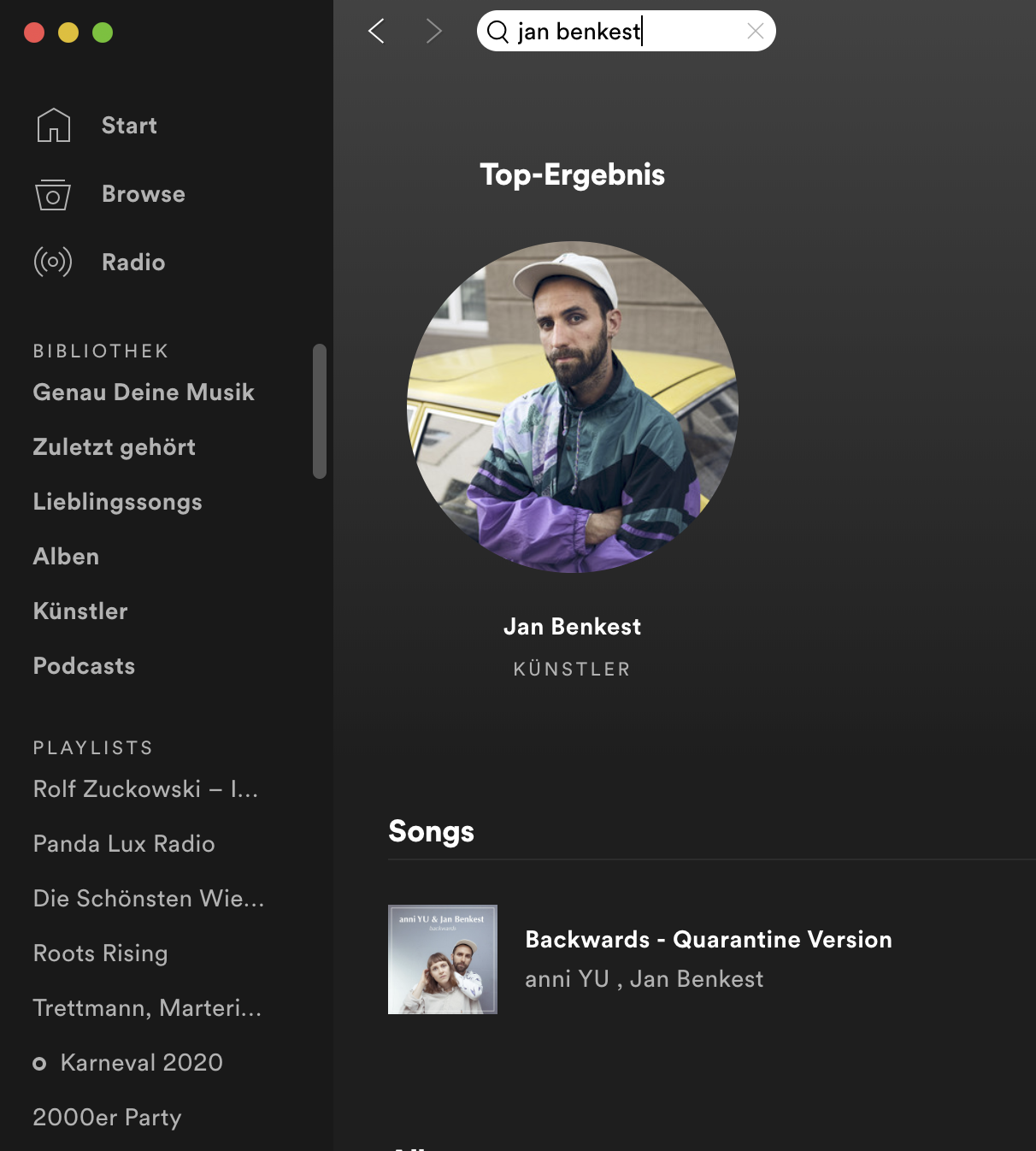The height and width of the screenshot is (1151, 1036).
Task: Click the sidebar scrollbar
Action: coord(320,411)
